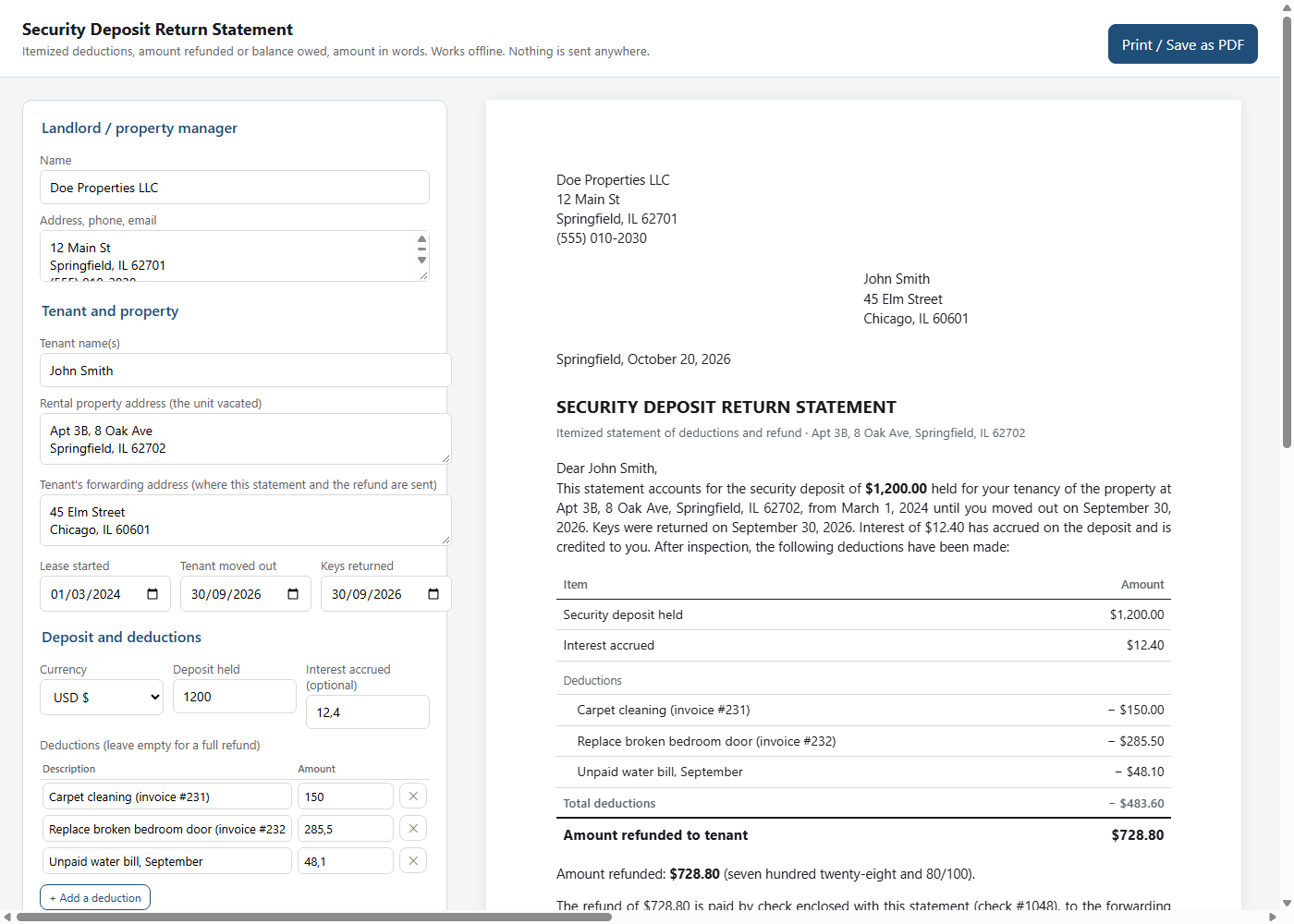This screenshot has height=924, width=1294.
Task: Edit the 48,1 deduction amount field
Action: 346,861
